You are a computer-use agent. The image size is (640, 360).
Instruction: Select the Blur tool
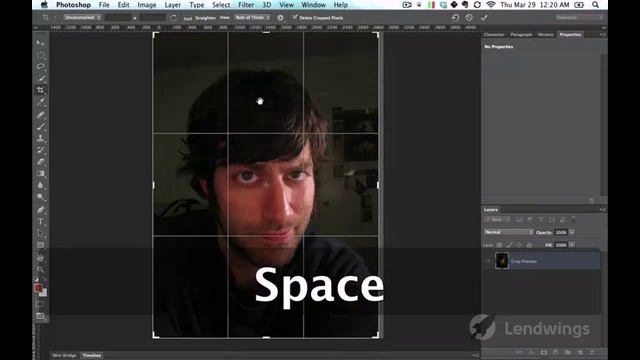click(x=40, y=186)
